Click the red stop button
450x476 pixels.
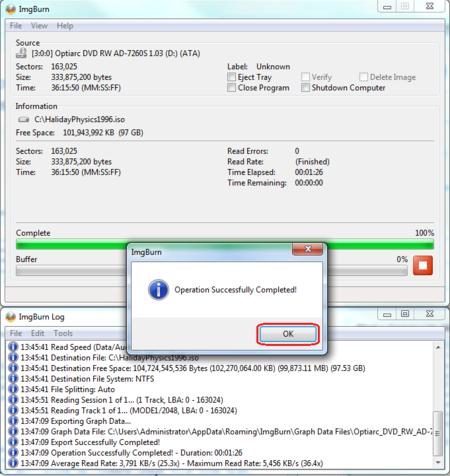(423, 265)
